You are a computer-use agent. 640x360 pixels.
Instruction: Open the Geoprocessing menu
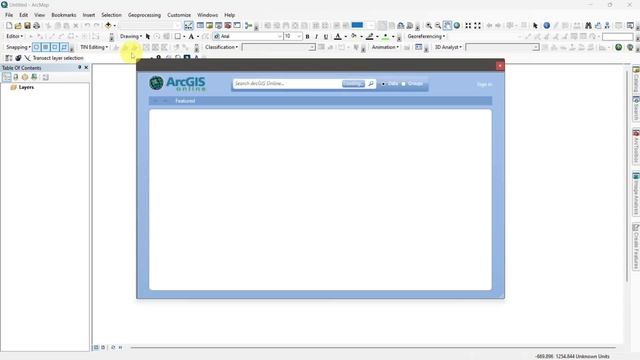click(144, 15)
